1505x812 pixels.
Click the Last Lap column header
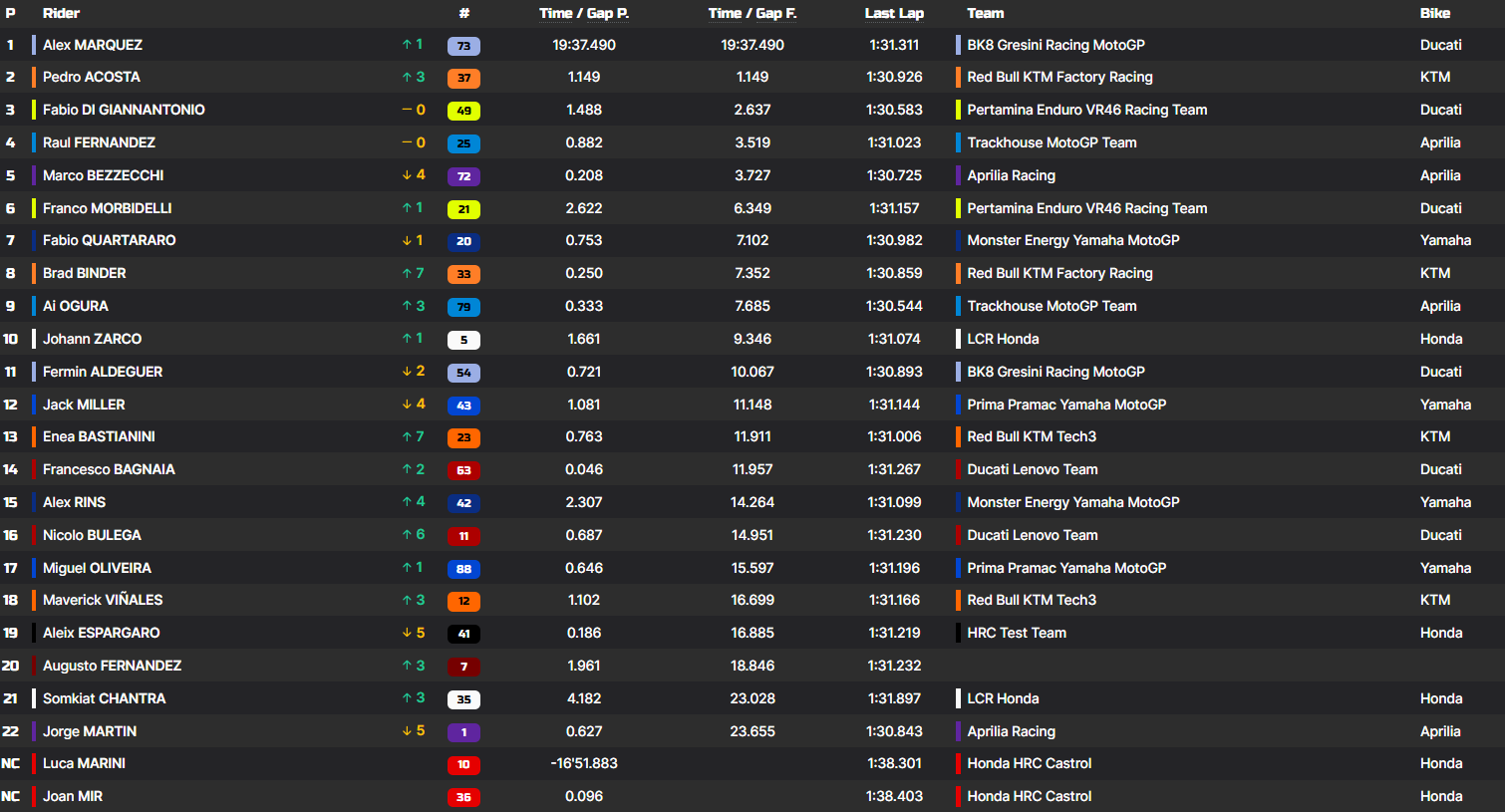tap(893, 13)
